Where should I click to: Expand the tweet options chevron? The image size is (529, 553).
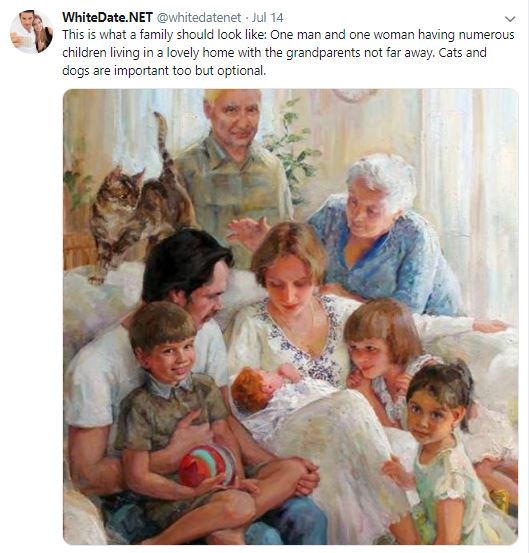[510, 19]
